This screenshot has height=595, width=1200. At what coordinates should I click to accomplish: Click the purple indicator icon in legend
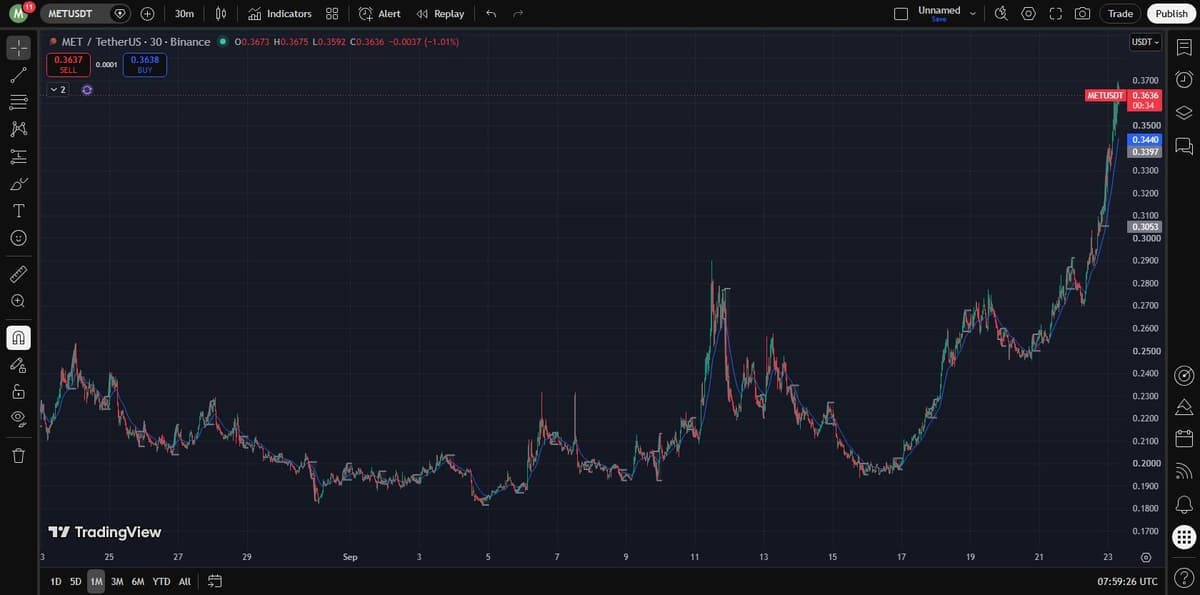click(x=87, y=90)
